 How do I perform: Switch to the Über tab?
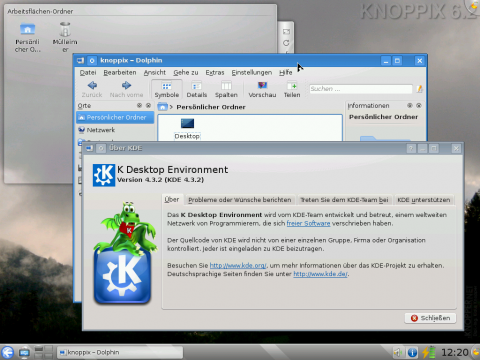(x=172, y=200)
